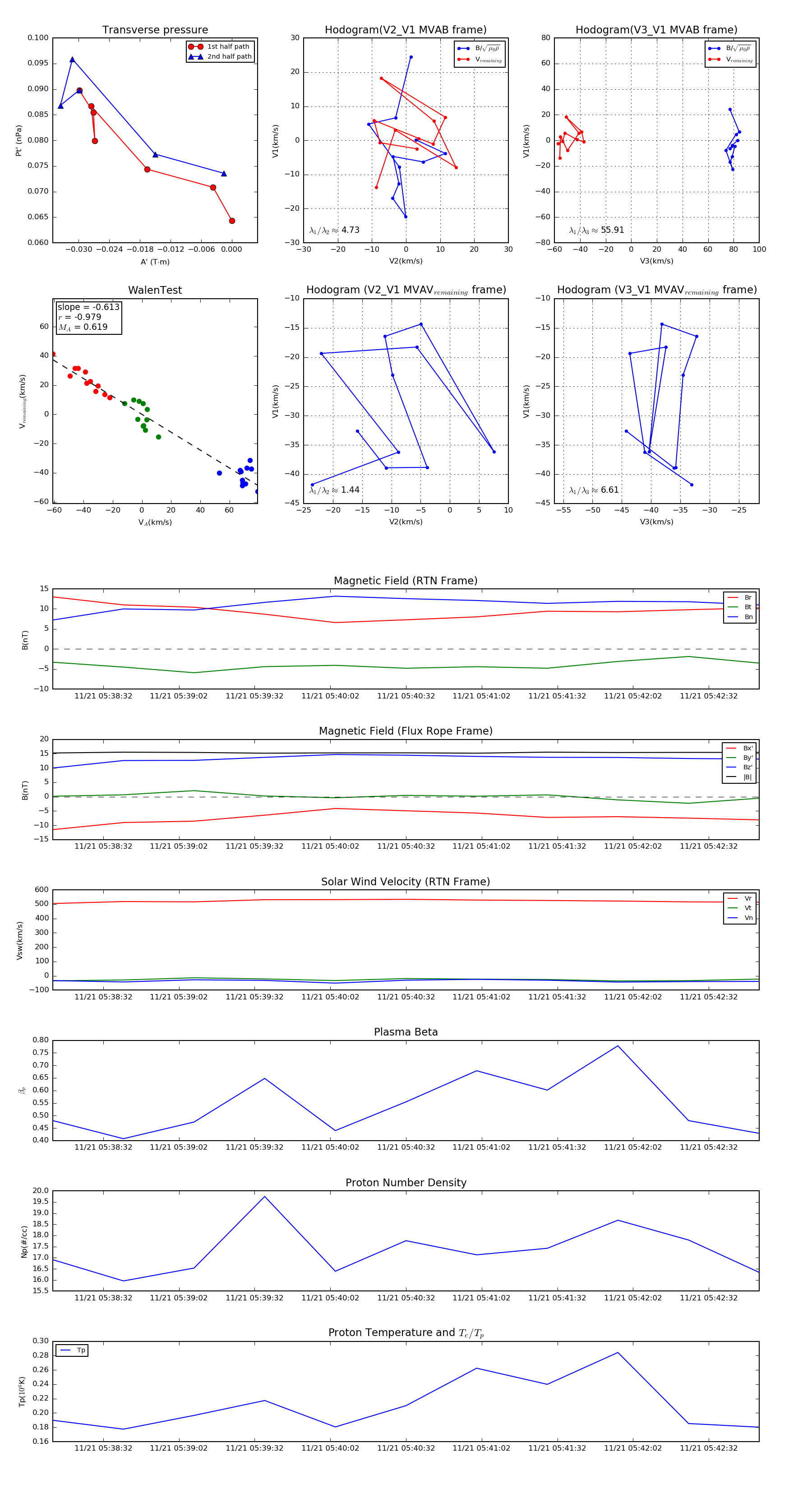Click the 'Vt' legend entry
This screenshot has width=812, height=1489.
740,908
